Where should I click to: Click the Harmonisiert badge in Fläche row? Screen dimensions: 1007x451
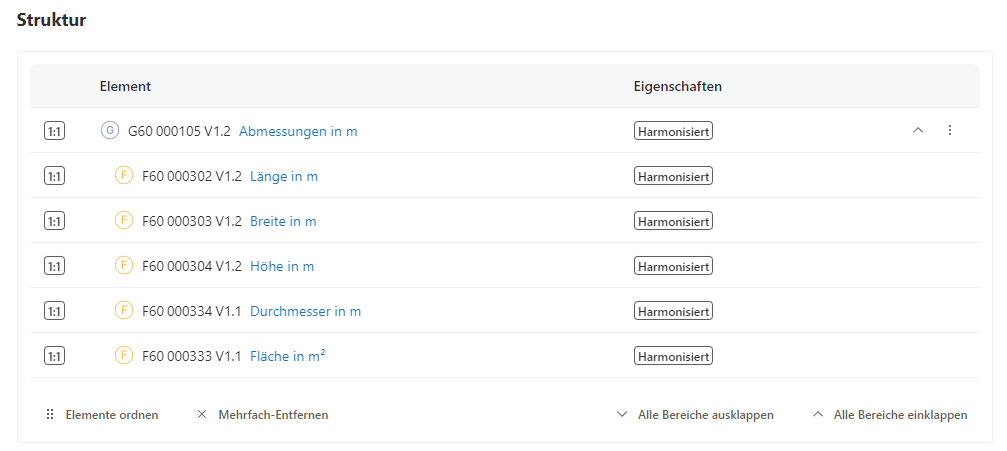pos(673,356)
